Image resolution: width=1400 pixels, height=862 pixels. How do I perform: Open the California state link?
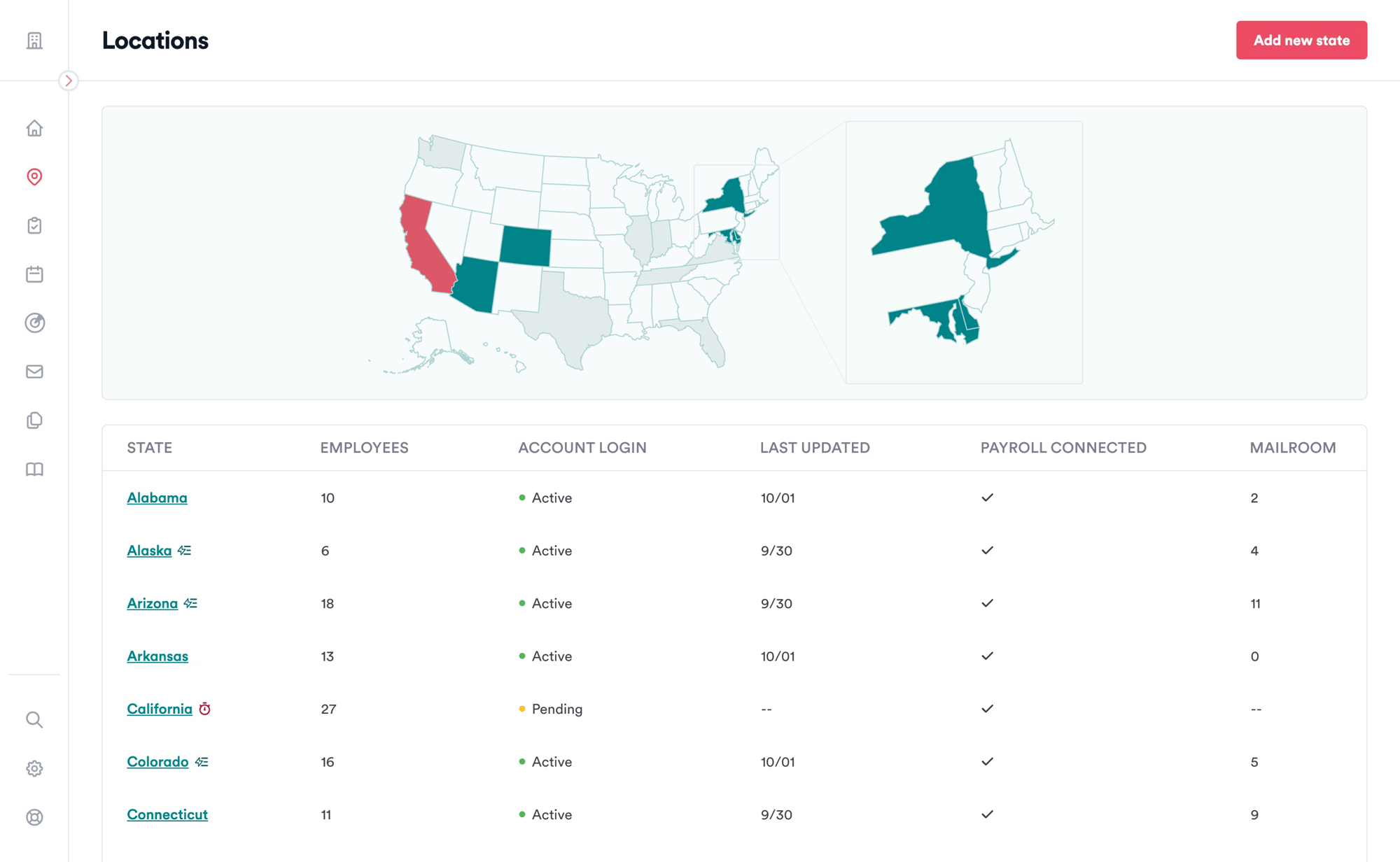point(160,709)
